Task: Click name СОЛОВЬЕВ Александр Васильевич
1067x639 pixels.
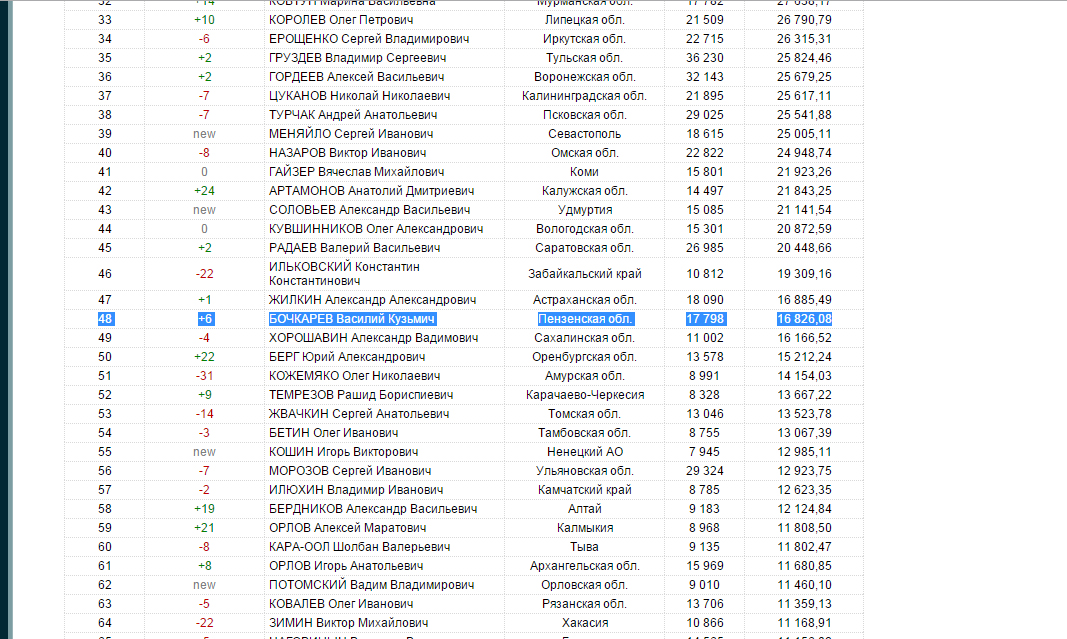Action: [370, 210]
